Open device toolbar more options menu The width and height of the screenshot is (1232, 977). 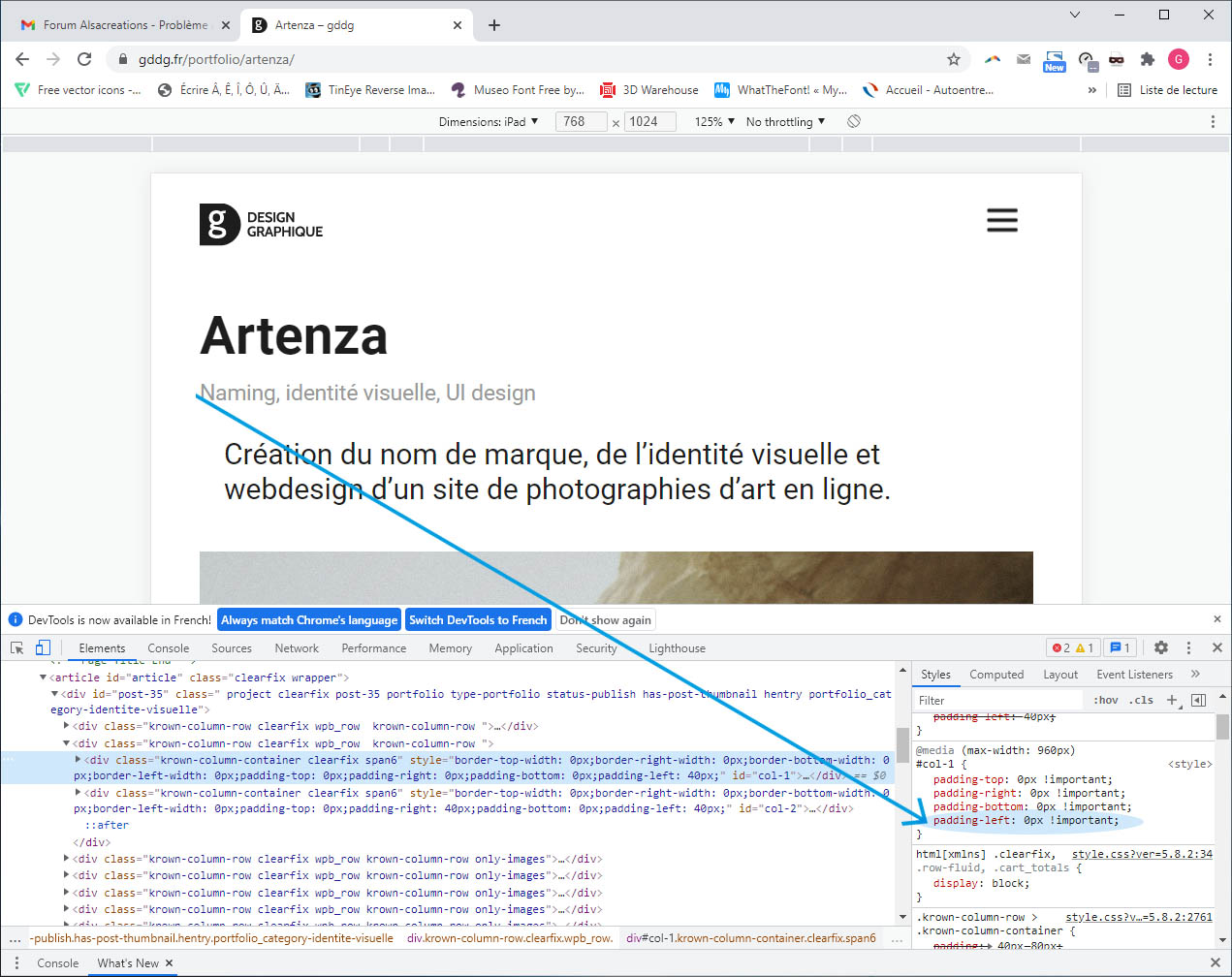tap(1213, 122)
